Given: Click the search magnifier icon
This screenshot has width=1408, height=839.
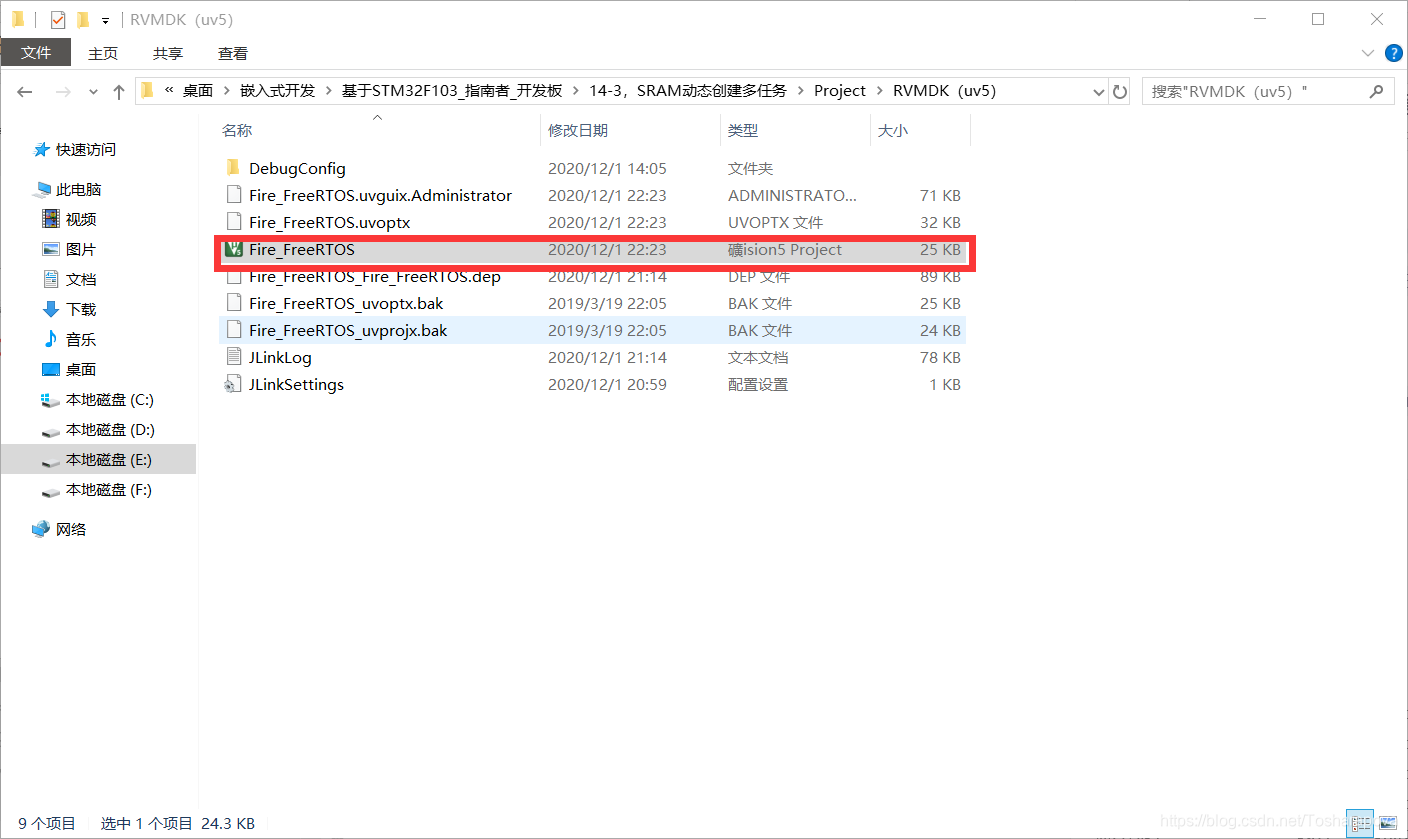Looking at the screenshot, I should [1377, 91].
